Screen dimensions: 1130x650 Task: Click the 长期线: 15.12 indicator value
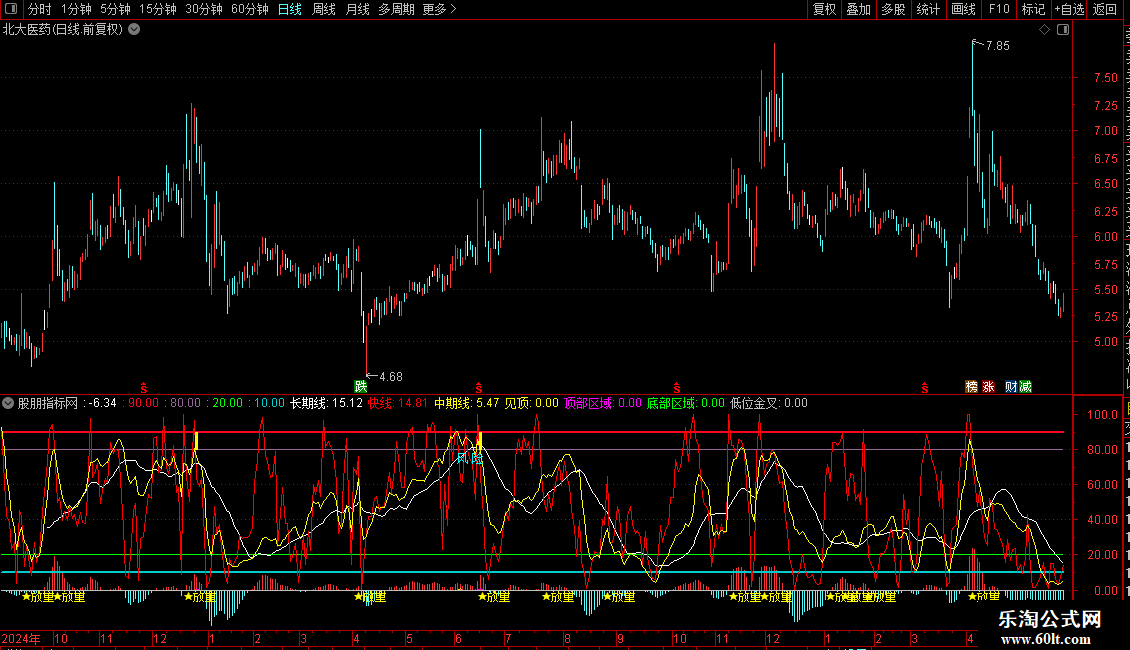pos(326,403)
